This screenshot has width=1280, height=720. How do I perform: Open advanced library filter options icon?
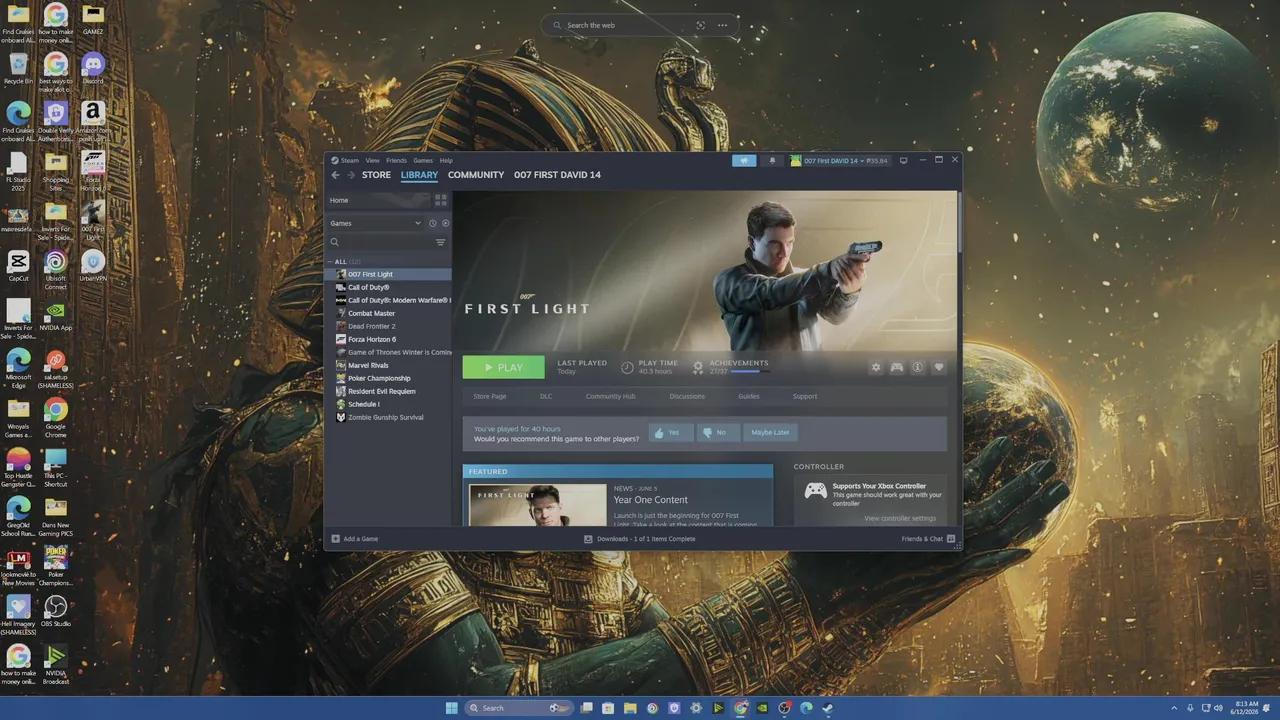440,242
